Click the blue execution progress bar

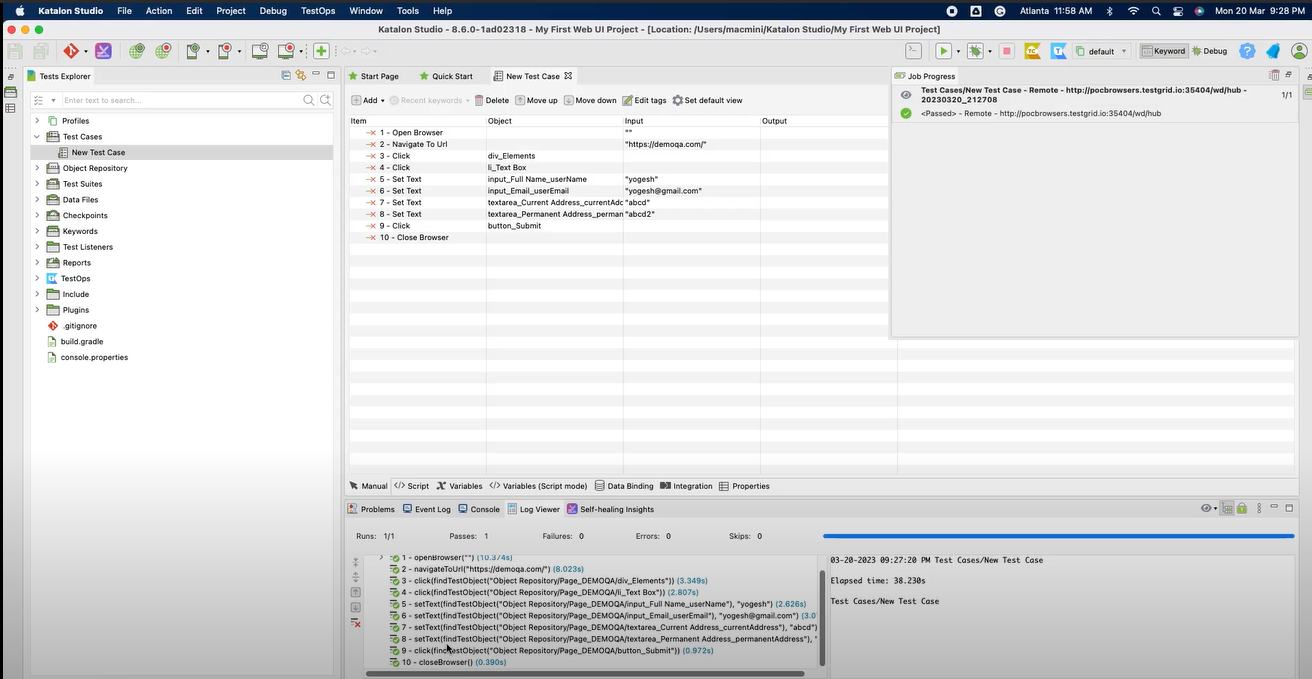[1057, 537]
